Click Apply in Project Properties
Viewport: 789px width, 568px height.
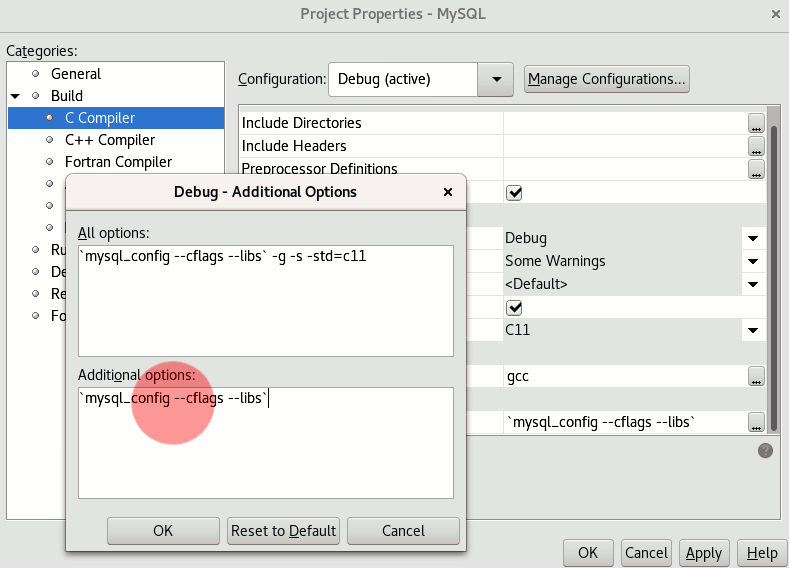704,553
